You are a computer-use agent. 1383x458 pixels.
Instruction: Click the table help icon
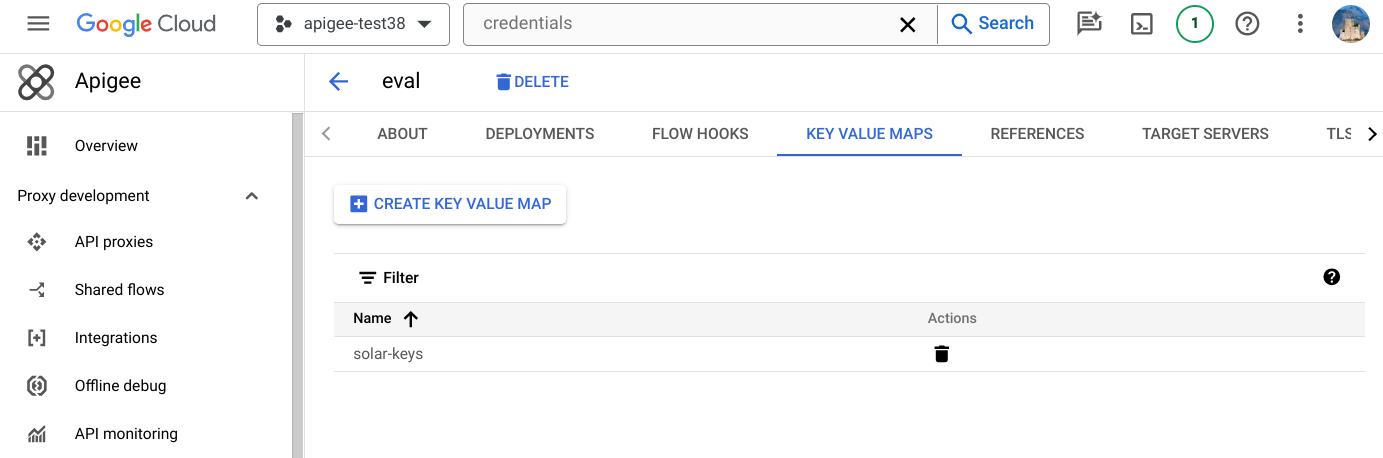point(1331,277)
